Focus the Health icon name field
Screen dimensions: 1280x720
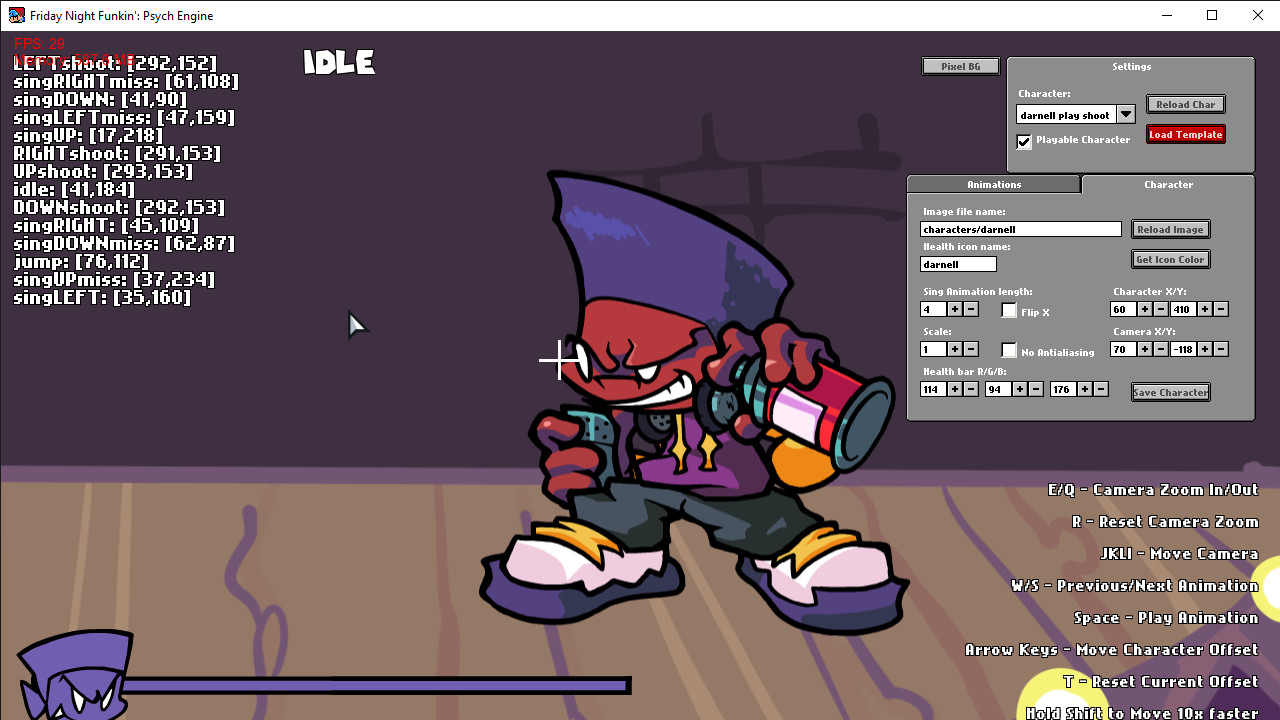click(958, 265)
